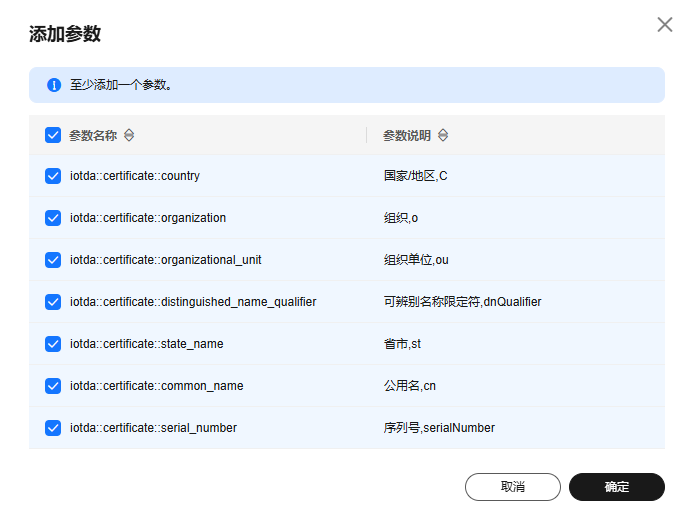This screenshot has height=517, width=688.
Task: Click iotda::certificate::serial_number name text
Action: coord(153,428)
